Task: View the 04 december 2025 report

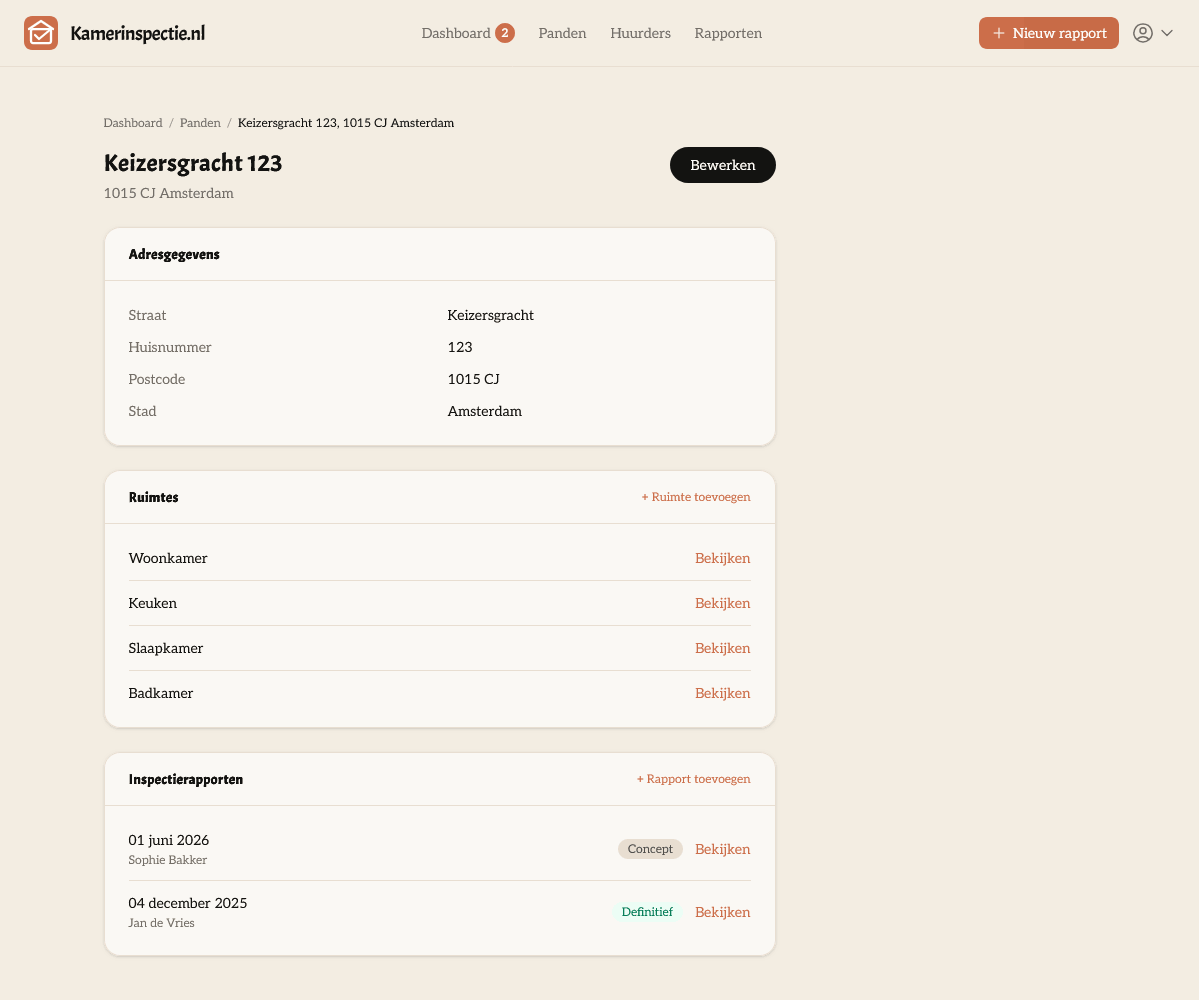Action: 723,912
